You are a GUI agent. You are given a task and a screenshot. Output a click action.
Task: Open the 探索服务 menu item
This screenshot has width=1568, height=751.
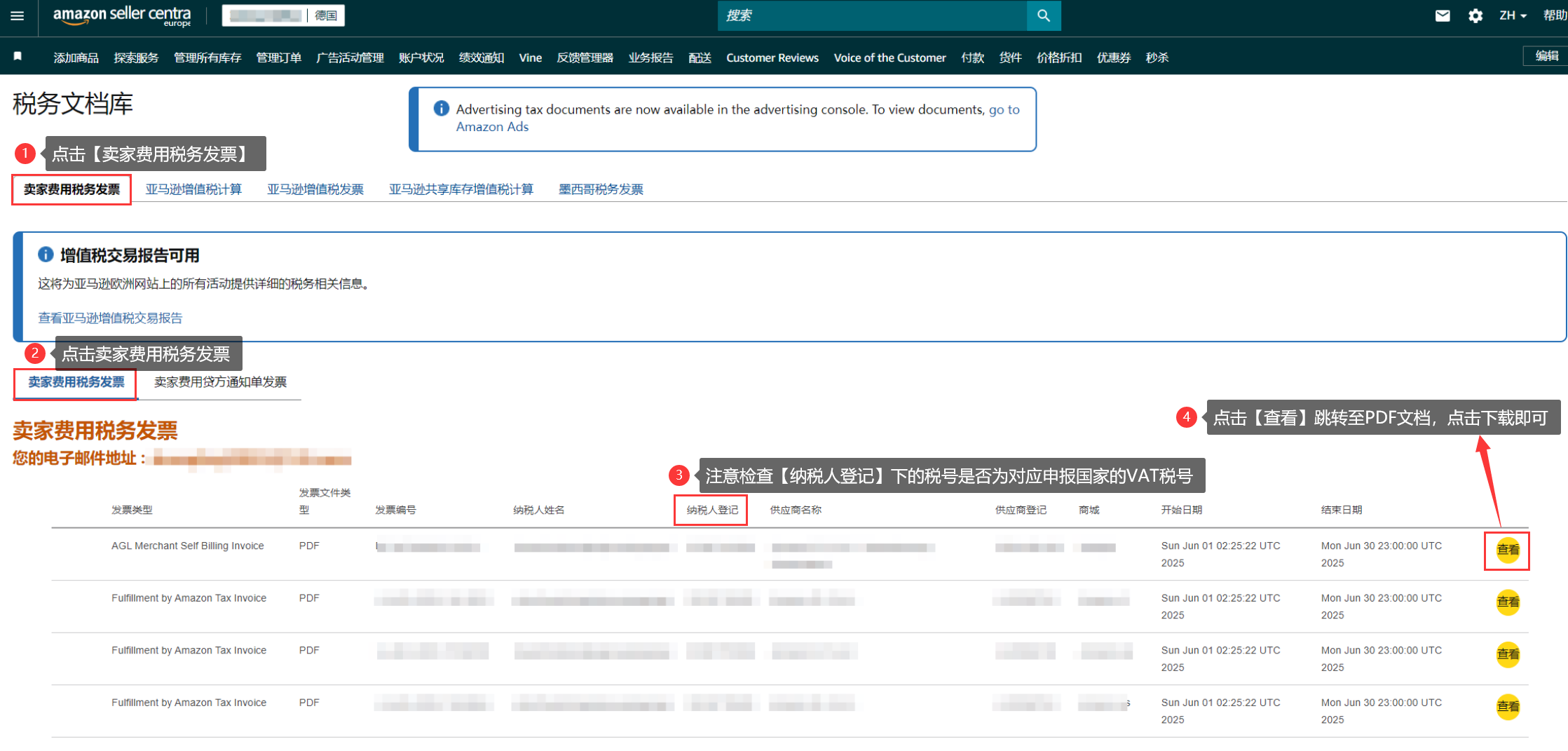pos(136,57)
